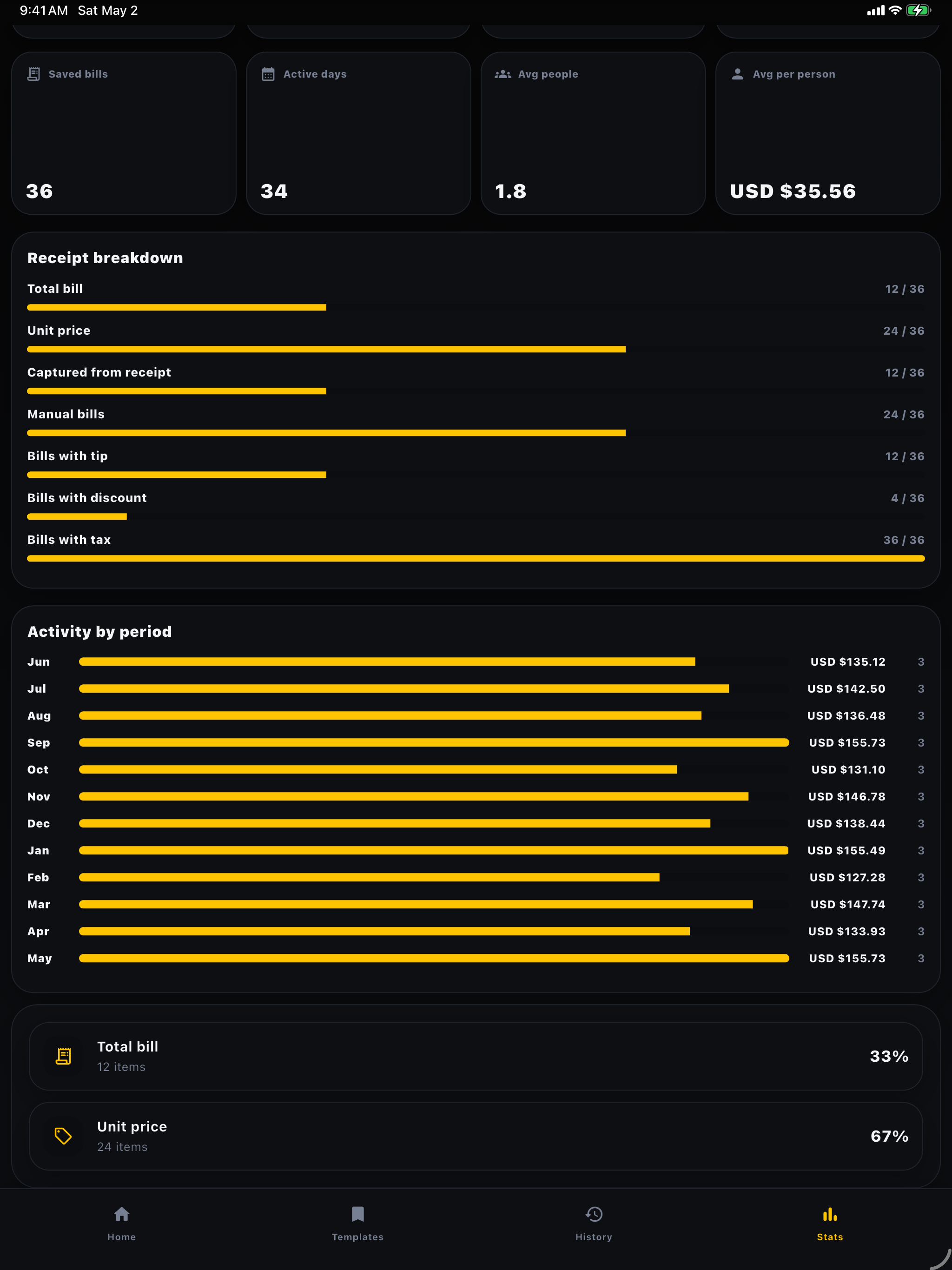Click the 'USD $147.74' Mar amount

tap(848, 905)
